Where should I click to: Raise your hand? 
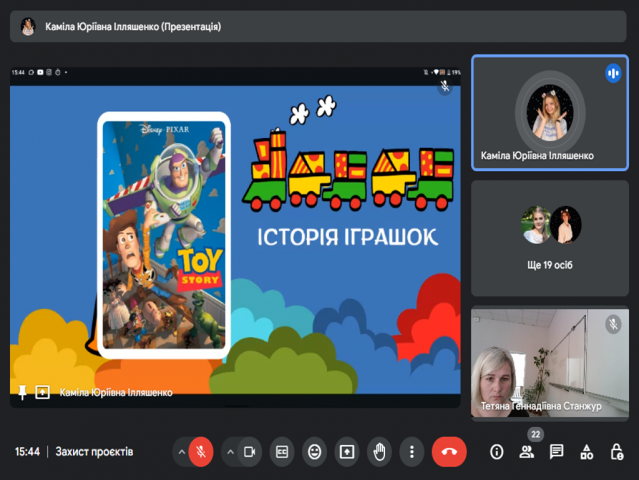point(379,451)
